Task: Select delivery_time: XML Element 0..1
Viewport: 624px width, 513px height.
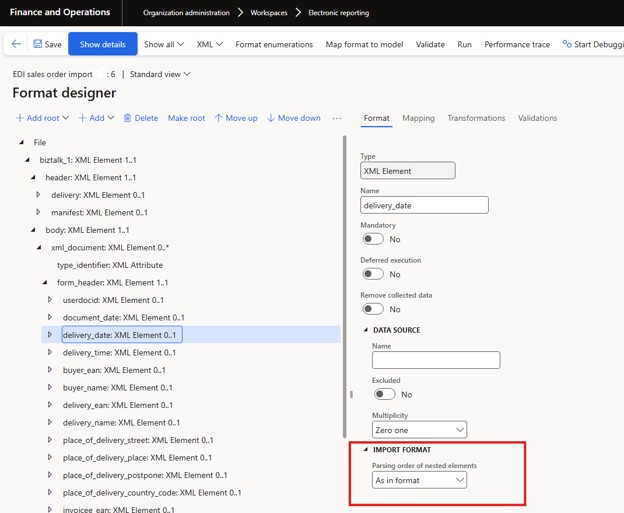Action: [119, 352]
